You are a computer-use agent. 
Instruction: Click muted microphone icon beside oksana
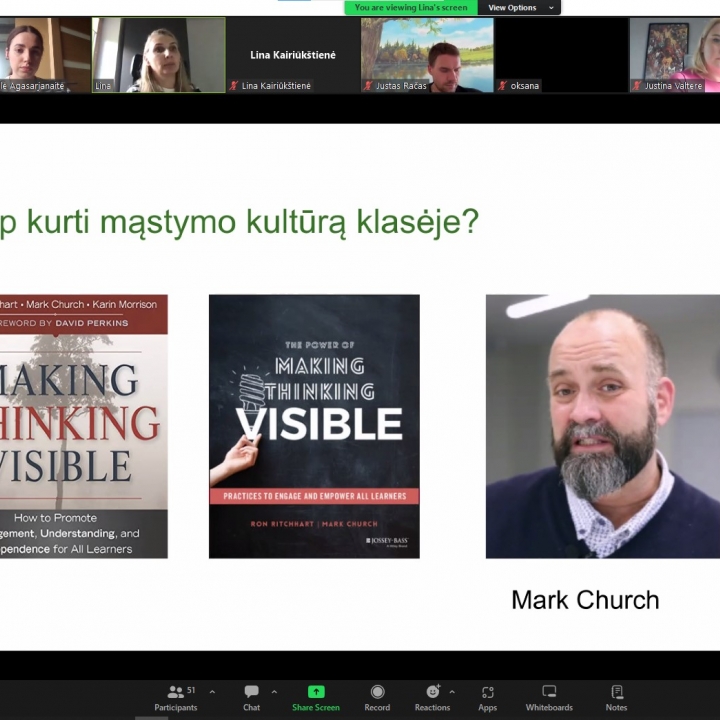(x=502, y=85)
